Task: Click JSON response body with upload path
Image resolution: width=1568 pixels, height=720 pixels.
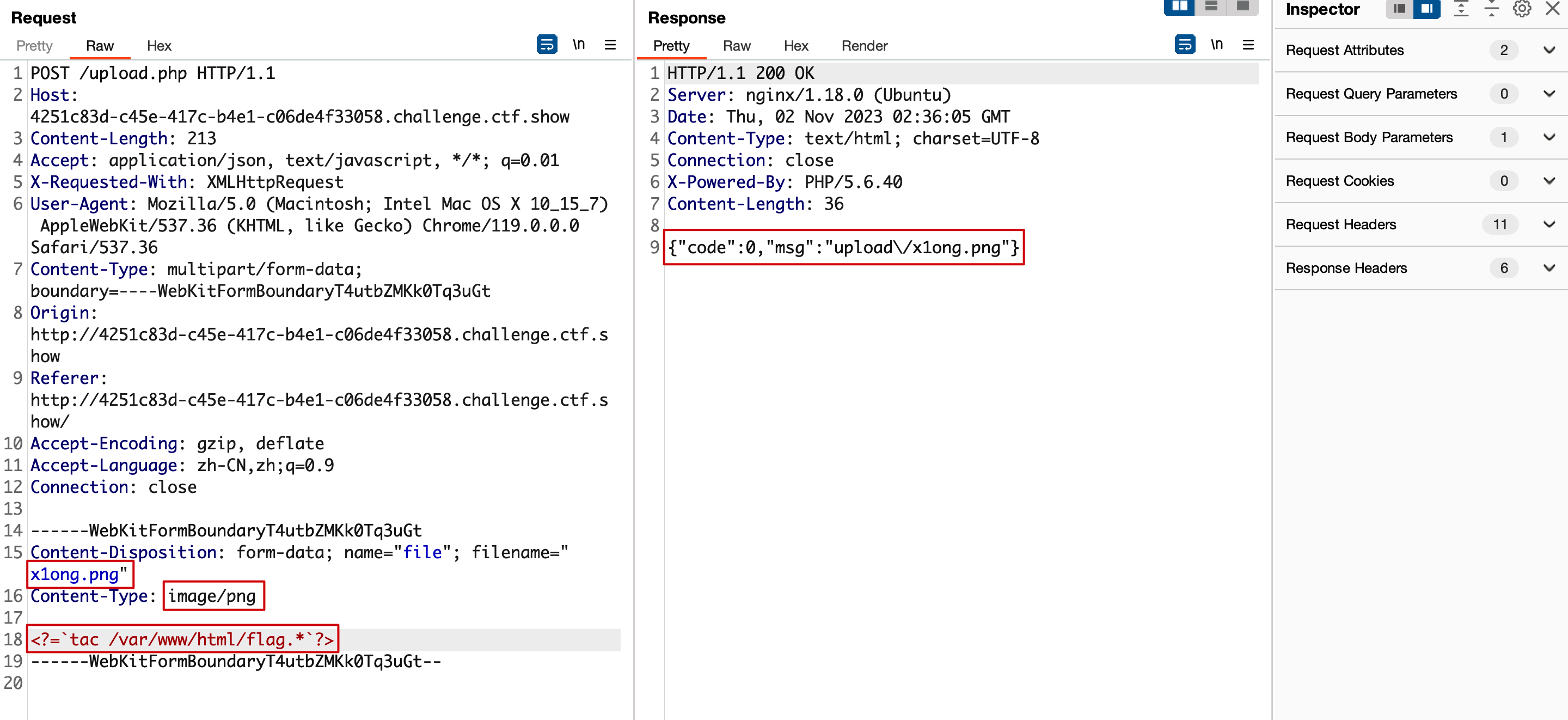Action: (843, 247)
